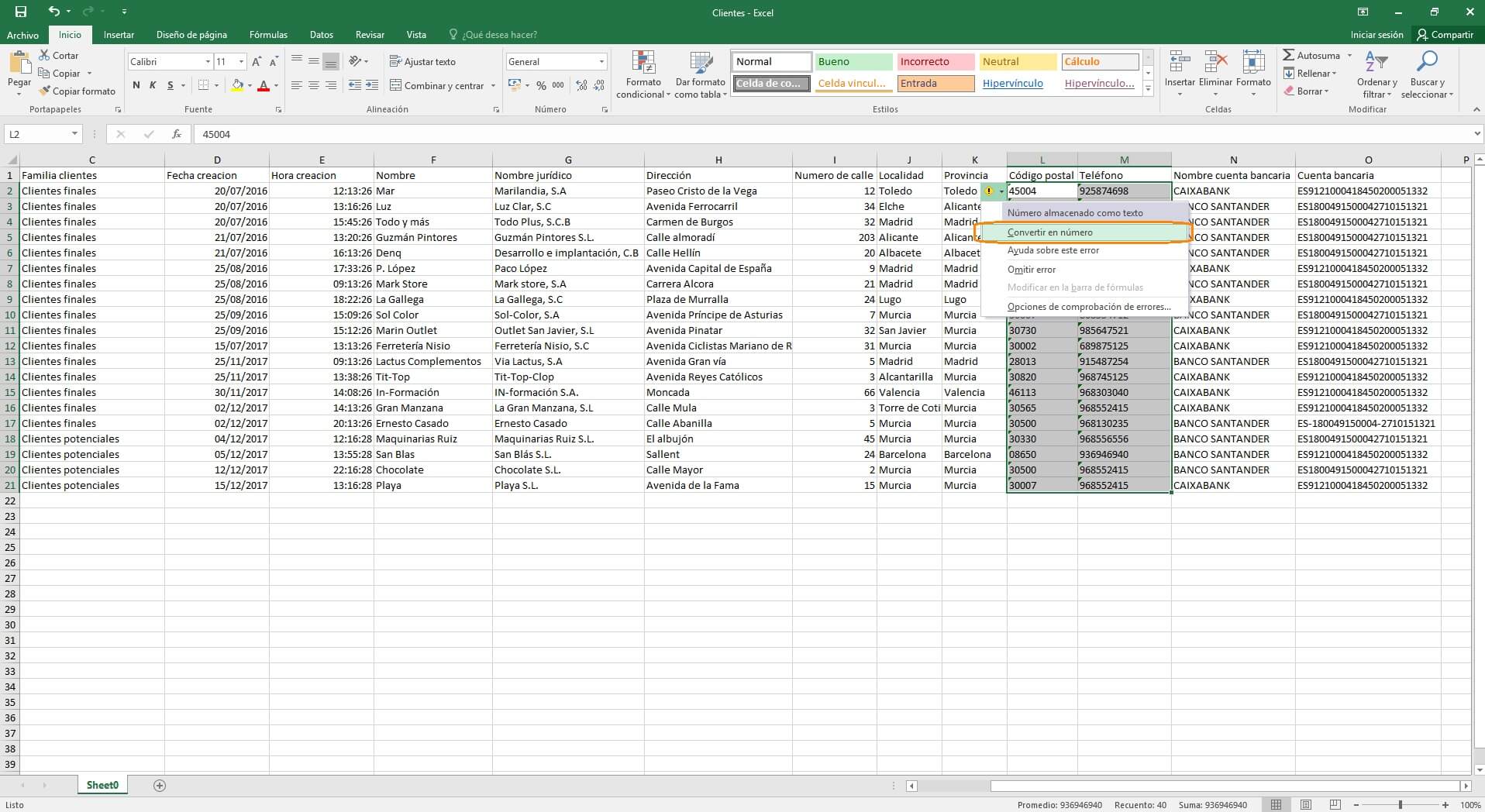1485x812 pixels.
Task: Click the Compartir button
Action: click(1445, 34)
